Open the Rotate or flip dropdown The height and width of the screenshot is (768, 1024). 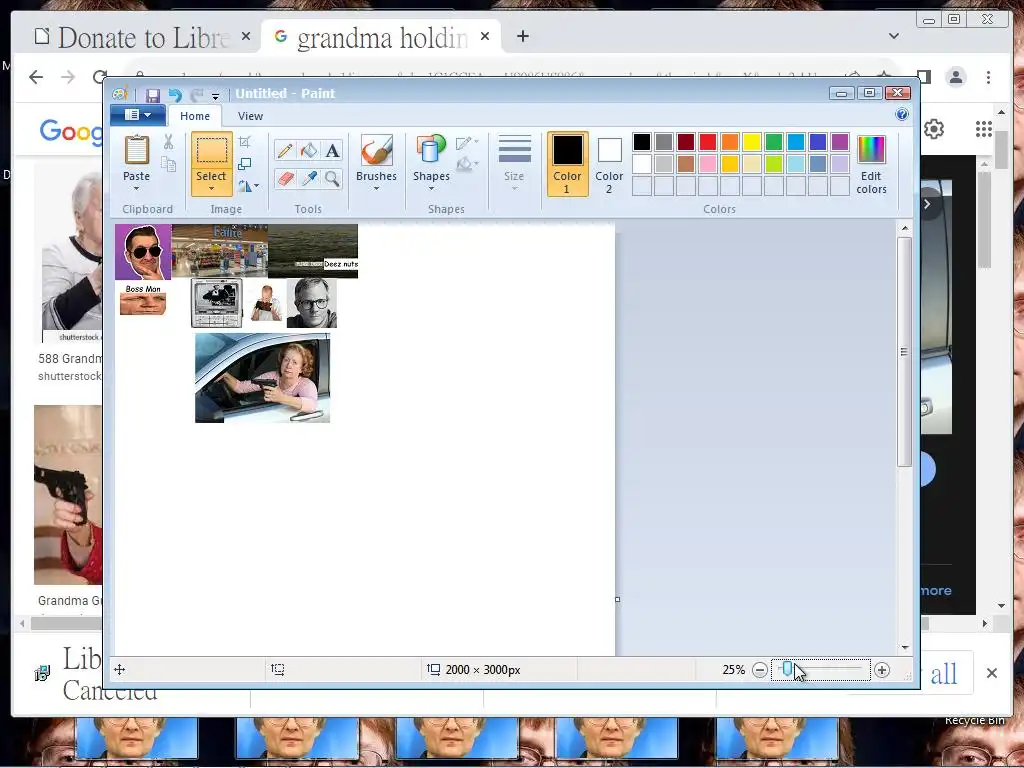pos(248,186)
